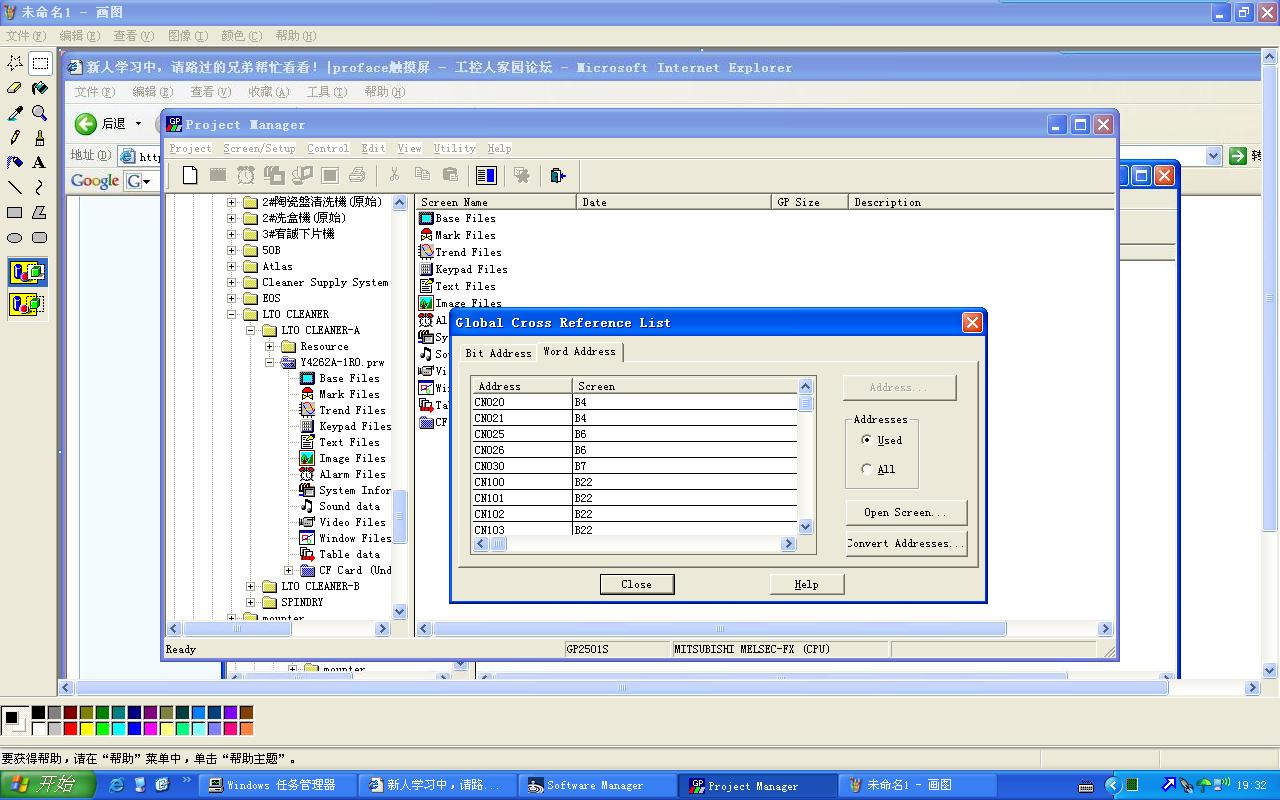The width and height of the screenshot is (1280, 800).
Task: Select the Airbrush spray tool
Action: click(x=15, y=162)
